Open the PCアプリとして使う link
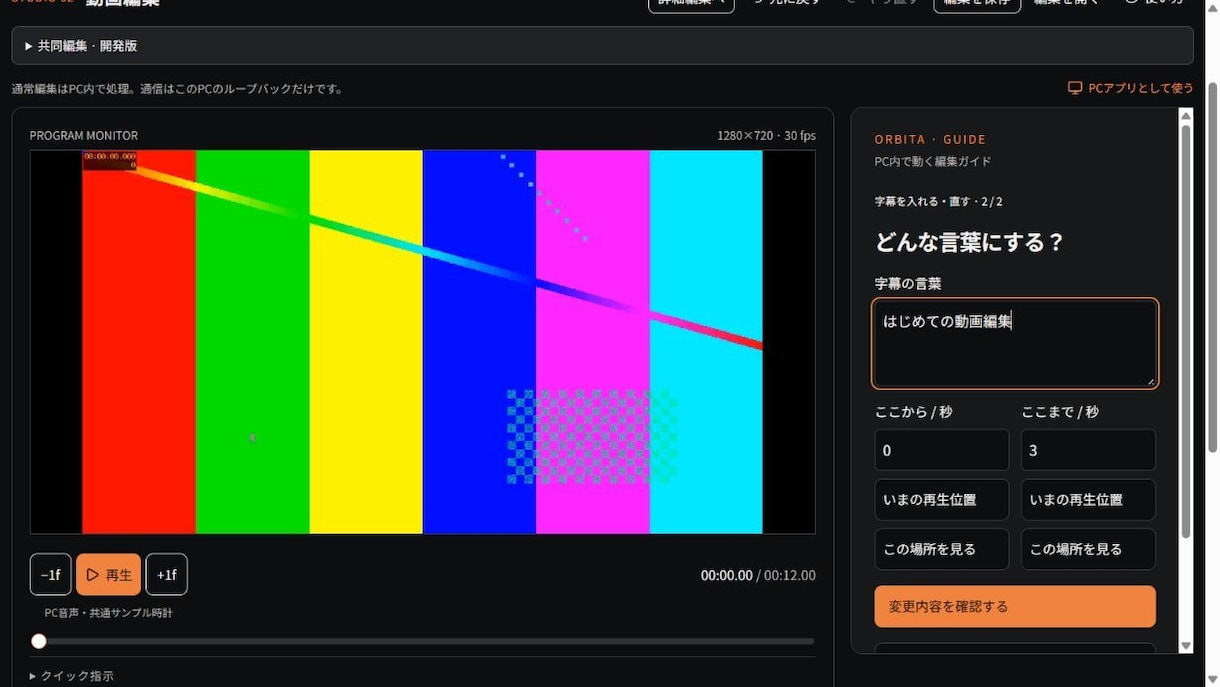 coord(1131,88)
